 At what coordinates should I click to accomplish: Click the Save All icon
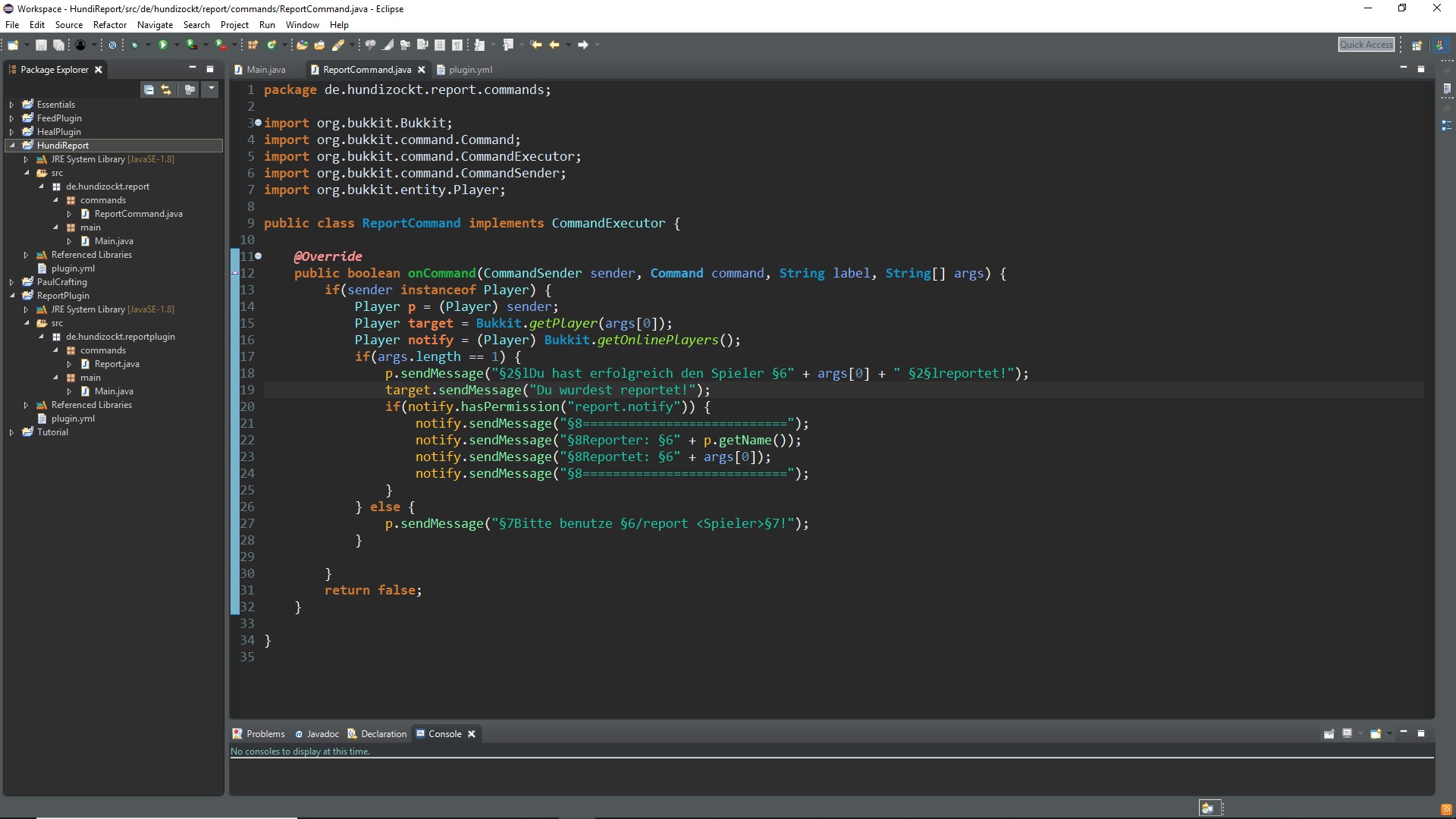[58, 45]
